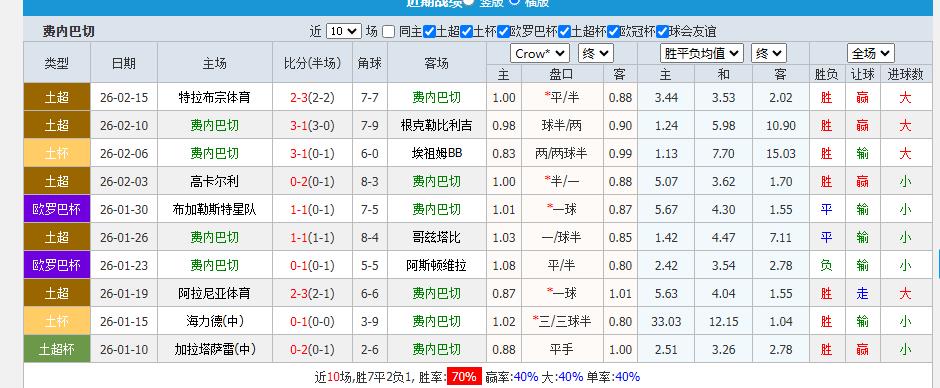Enable the 同主 checkbox
The width and height of the screenshot is (940, 388).
(x=388, y=31)
